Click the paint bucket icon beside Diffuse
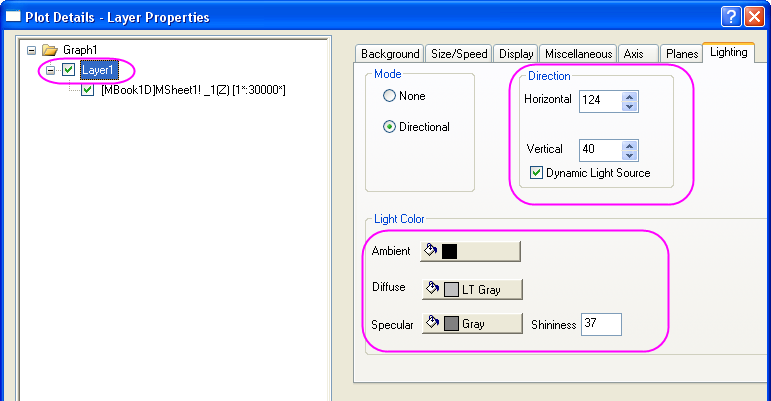The image size is (771, 401). (x=431, y=288)
